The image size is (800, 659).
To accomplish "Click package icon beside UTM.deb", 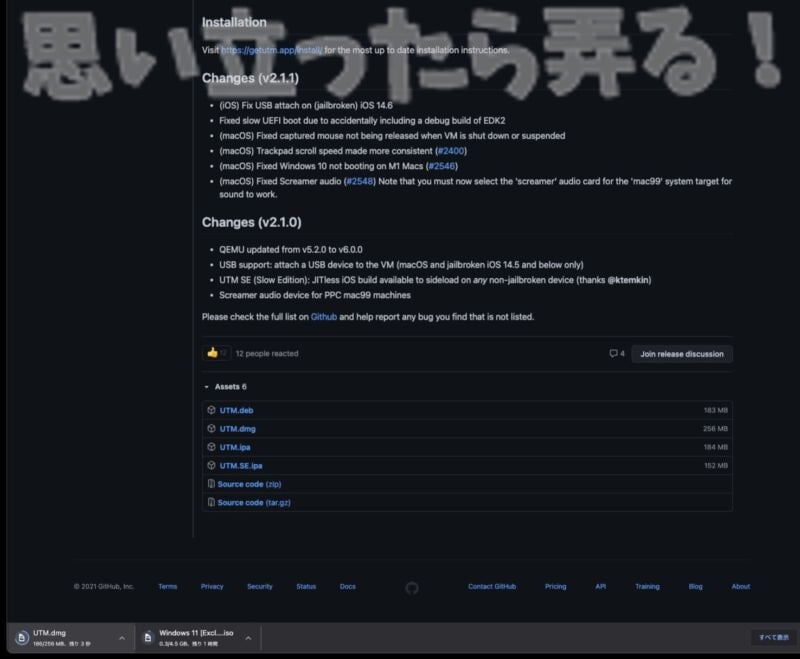I will click(x=211, y=410).
